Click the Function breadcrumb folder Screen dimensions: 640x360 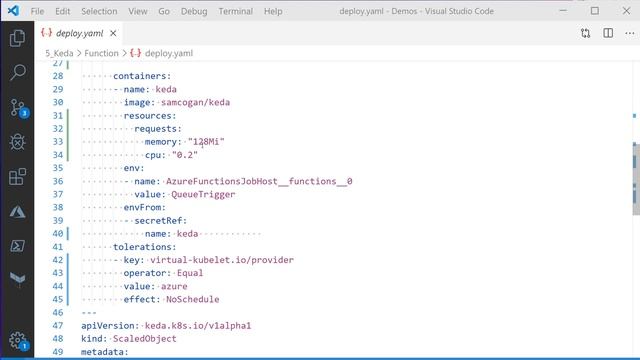tap(101, 53)
